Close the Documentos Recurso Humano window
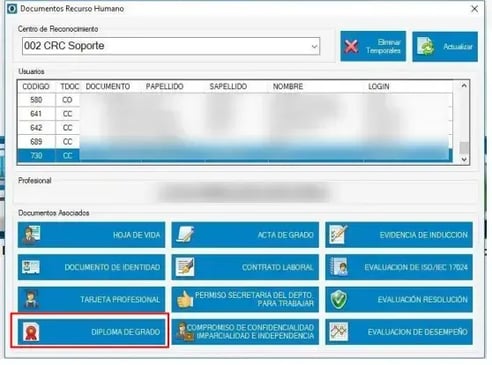492x365 pixels. (x=475, y=9)
